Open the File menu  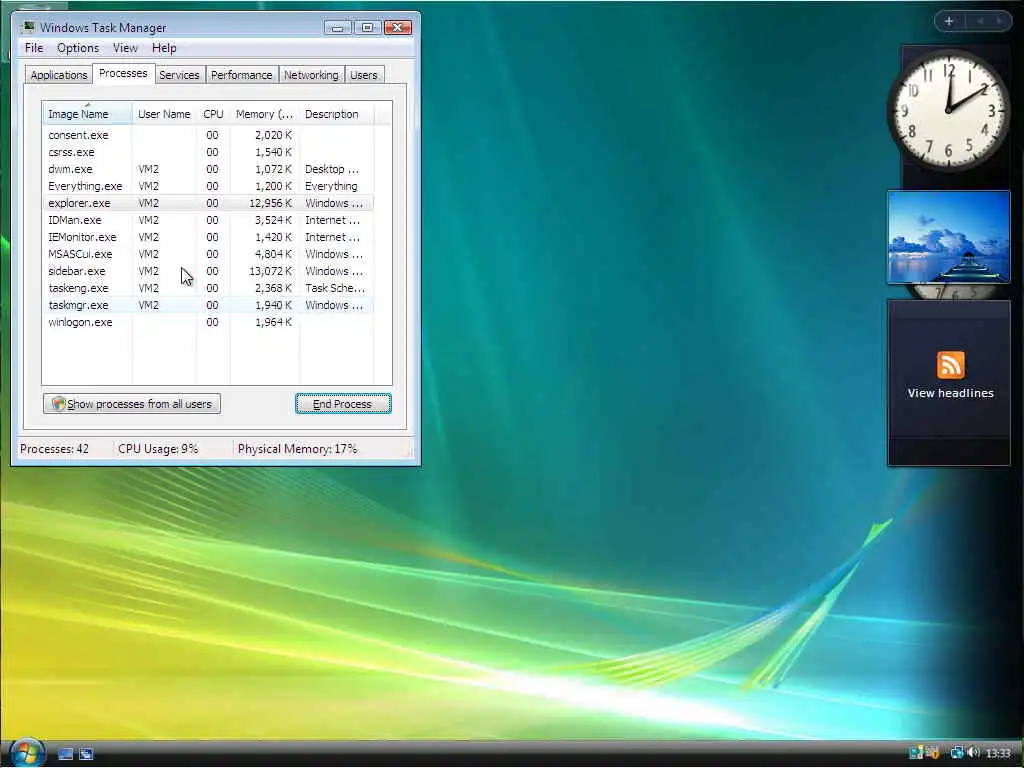[x=34, y=48]
